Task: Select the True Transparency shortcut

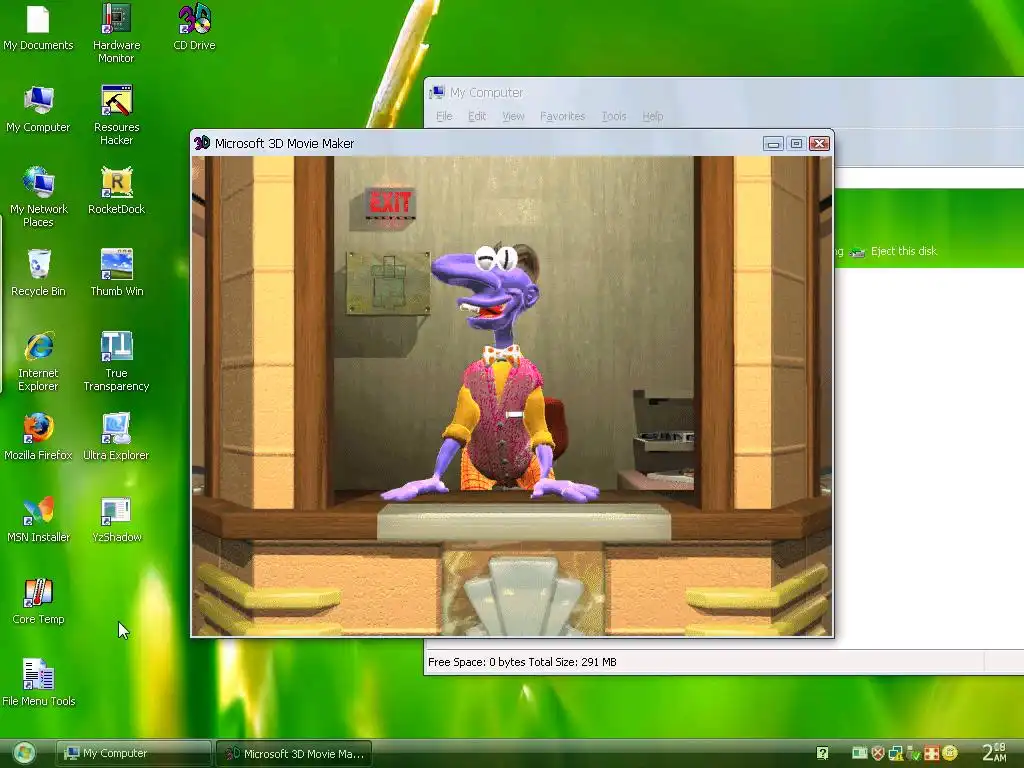Action: pyautogui.click(x=116, y=360)
